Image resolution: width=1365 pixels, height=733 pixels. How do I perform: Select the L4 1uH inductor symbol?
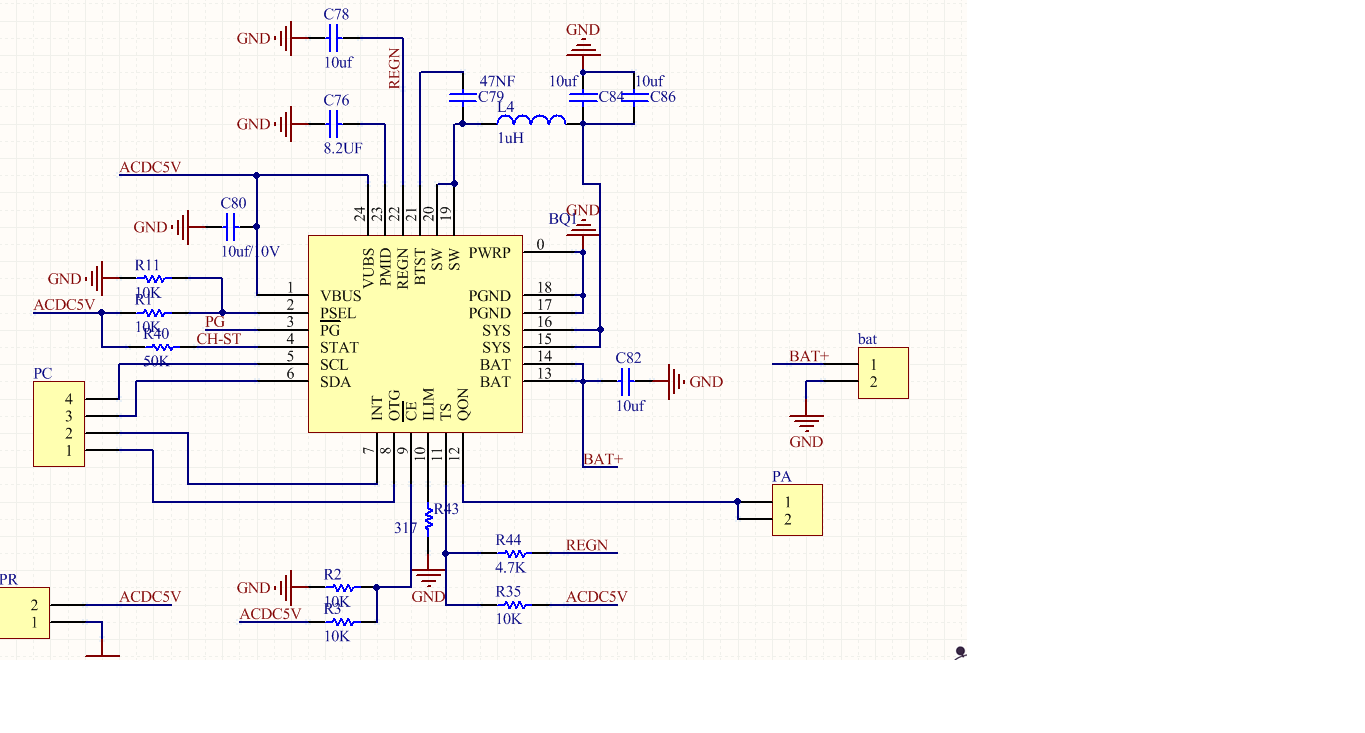click(531, 121)
